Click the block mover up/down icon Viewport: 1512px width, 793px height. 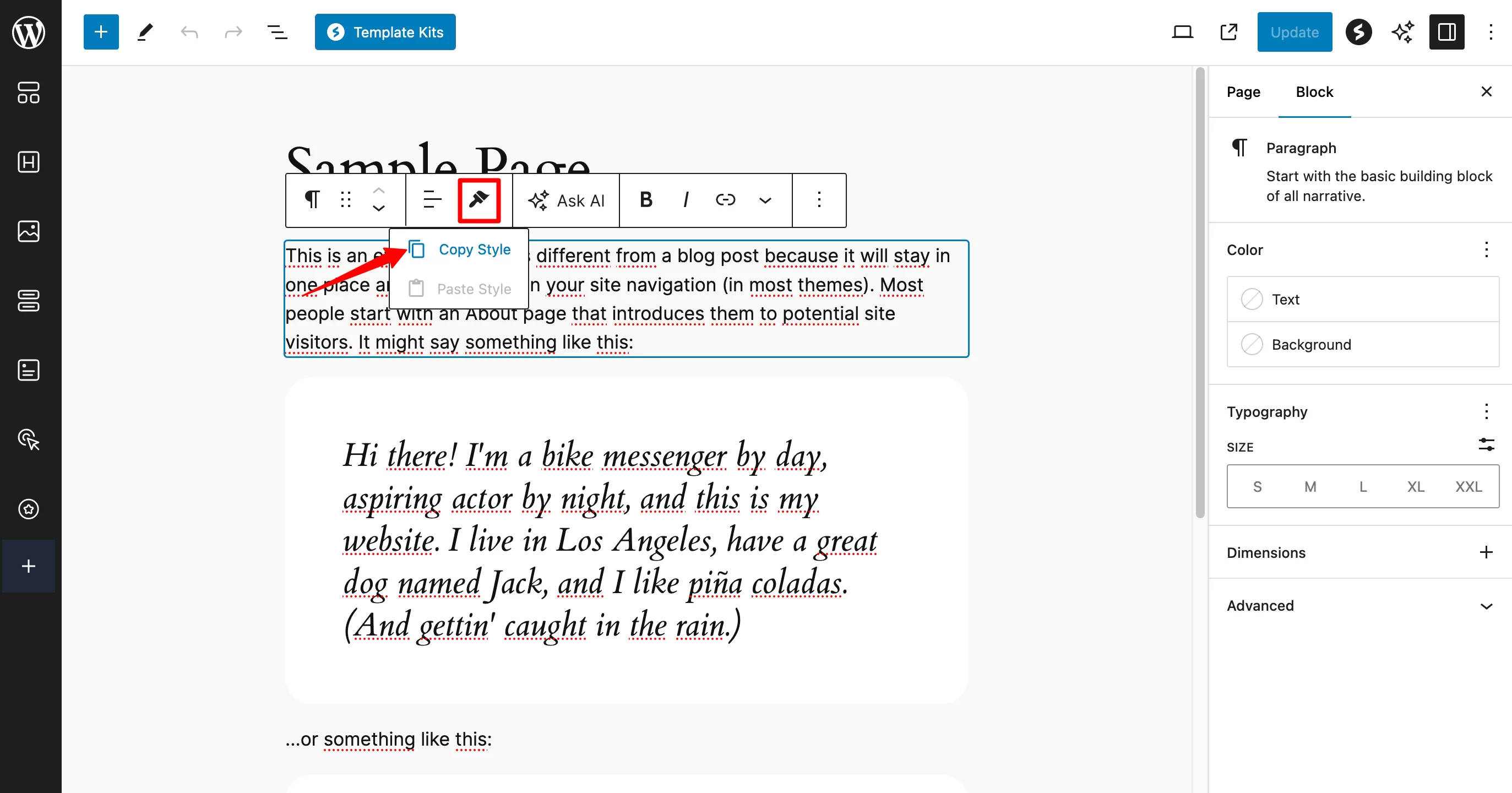pyautogui.click(x=378, y=200)
